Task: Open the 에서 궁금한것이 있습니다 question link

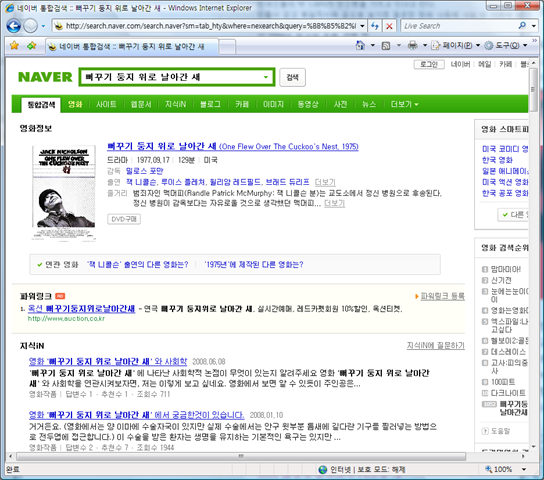Action: (x=137, y=415)
